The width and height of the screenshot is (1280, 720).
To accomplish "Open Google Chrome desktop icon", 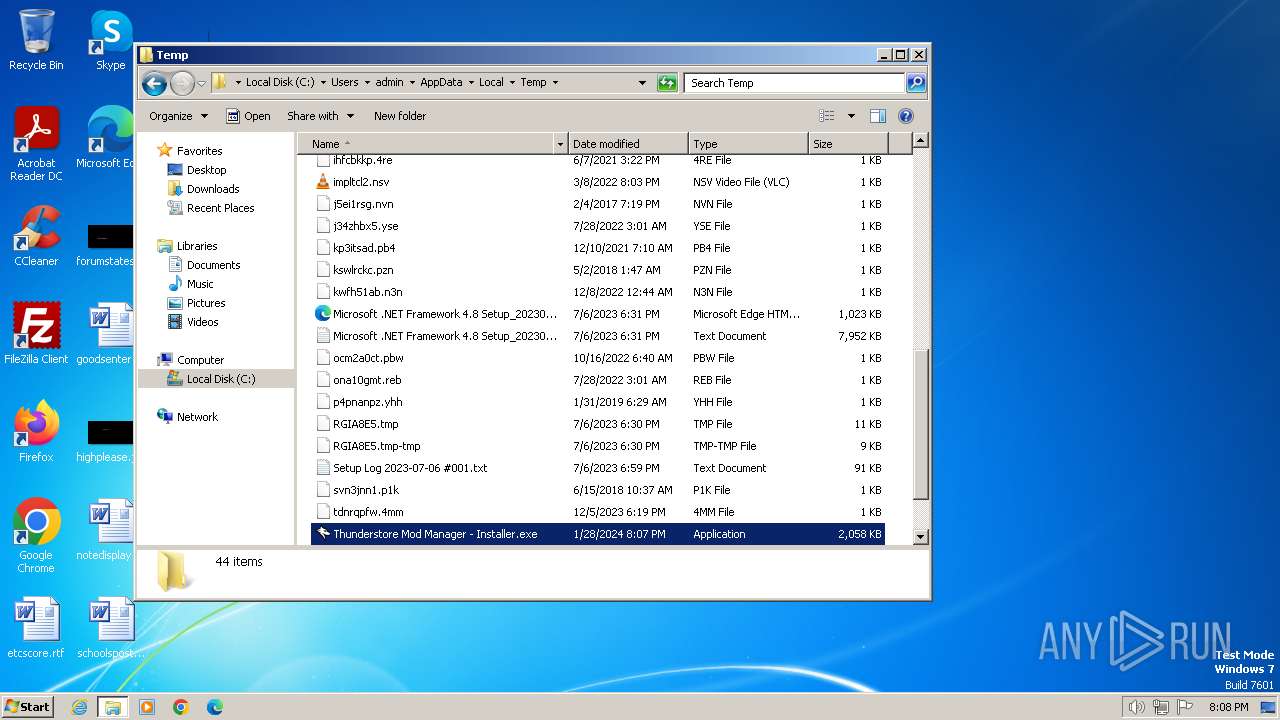I will (x=36, y=535).
